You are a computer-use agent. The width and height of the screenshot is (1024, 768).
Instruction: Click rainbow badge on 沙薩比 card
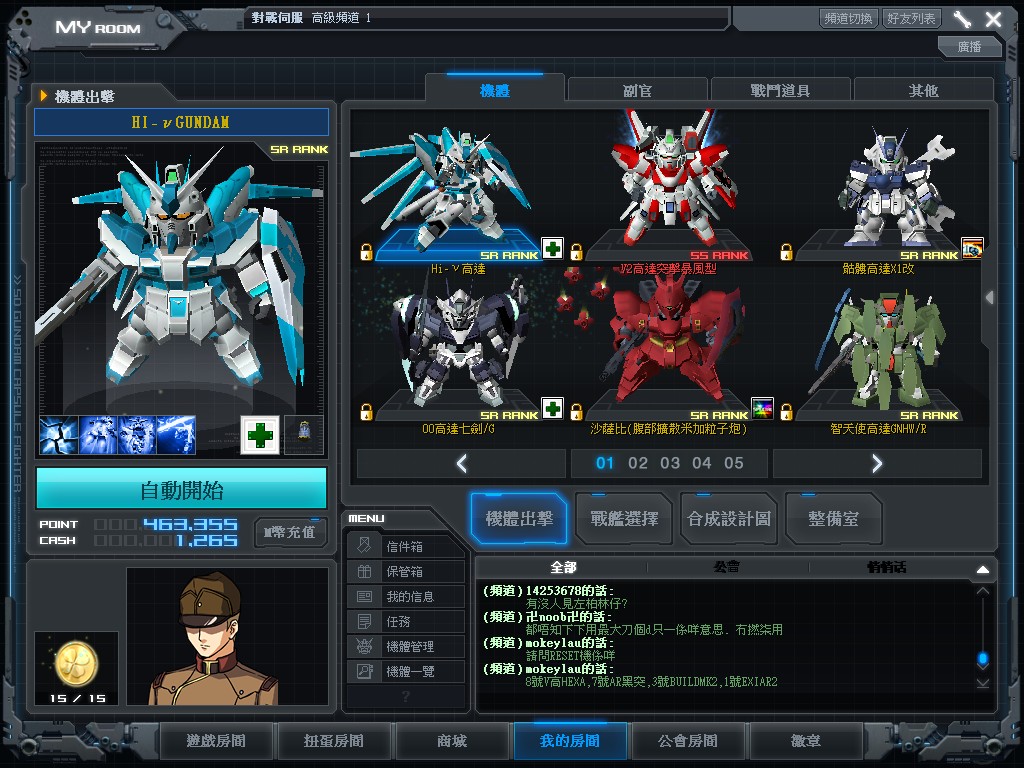pyautogui.click(x=762, y=408)
